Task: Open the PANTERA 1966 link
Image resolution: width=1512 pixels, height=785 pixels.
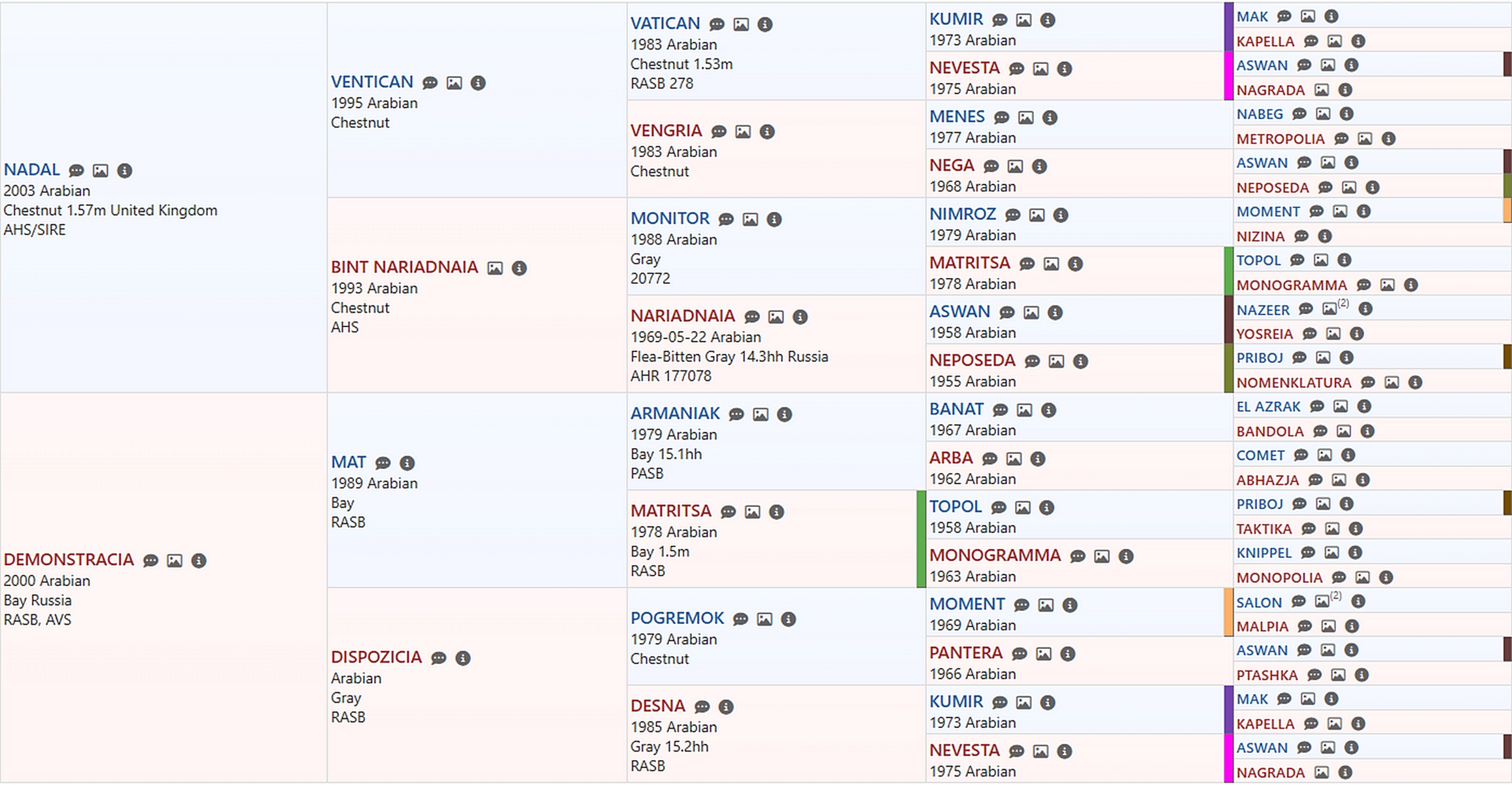Action: pyautogui.click(x=966, y=653)
